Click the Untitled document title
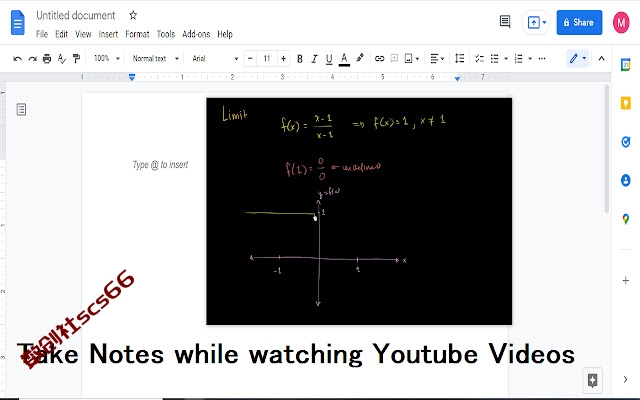 pos(76,16)
